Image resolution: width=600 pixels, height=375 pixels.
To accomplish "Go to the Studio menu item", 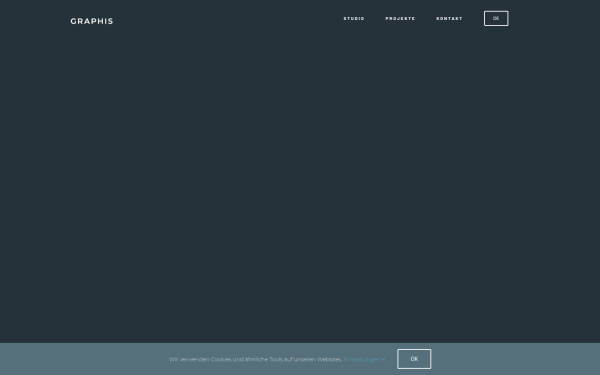I will tap(354, 19).
